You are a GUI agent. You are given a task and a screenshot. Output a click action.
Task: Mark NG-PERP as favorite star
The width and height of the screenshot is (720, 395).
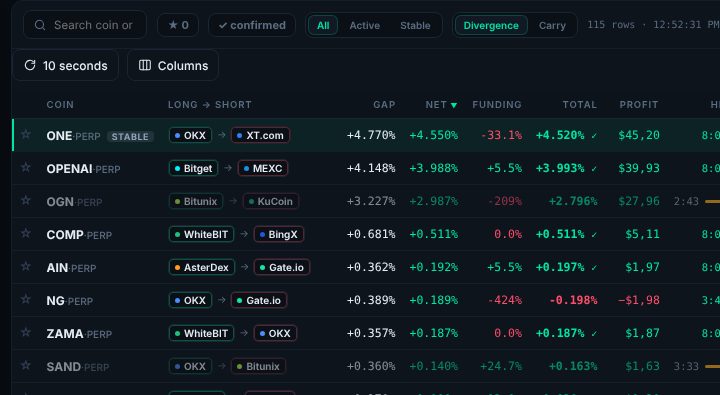[x=26, y=300]
